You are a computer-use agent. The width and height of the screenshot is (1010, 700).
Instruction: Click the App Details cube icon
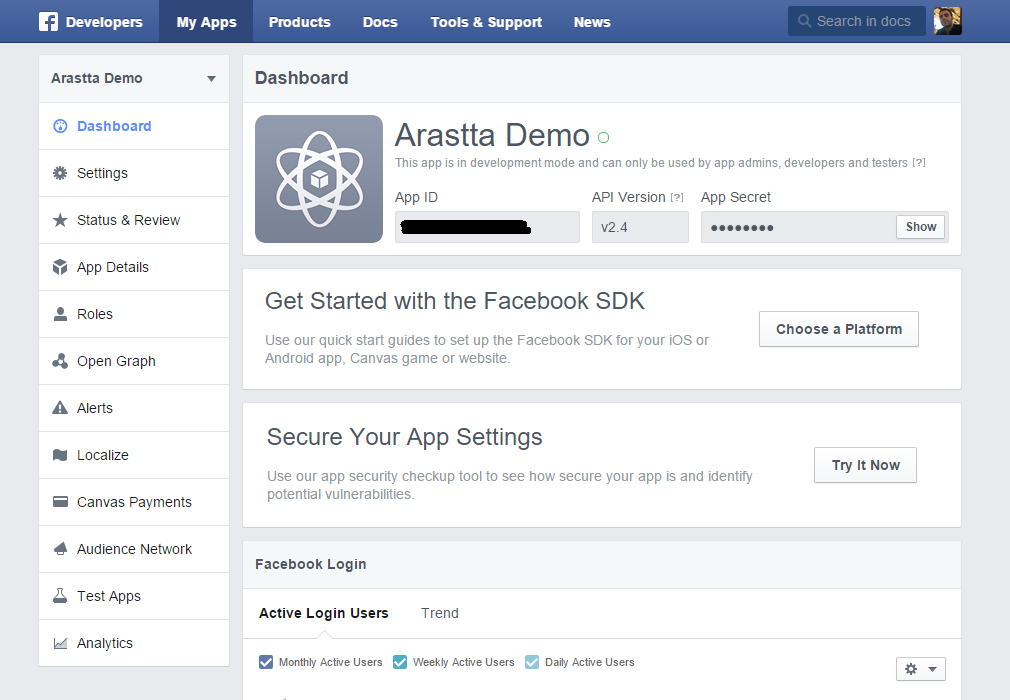coord(60,267)
